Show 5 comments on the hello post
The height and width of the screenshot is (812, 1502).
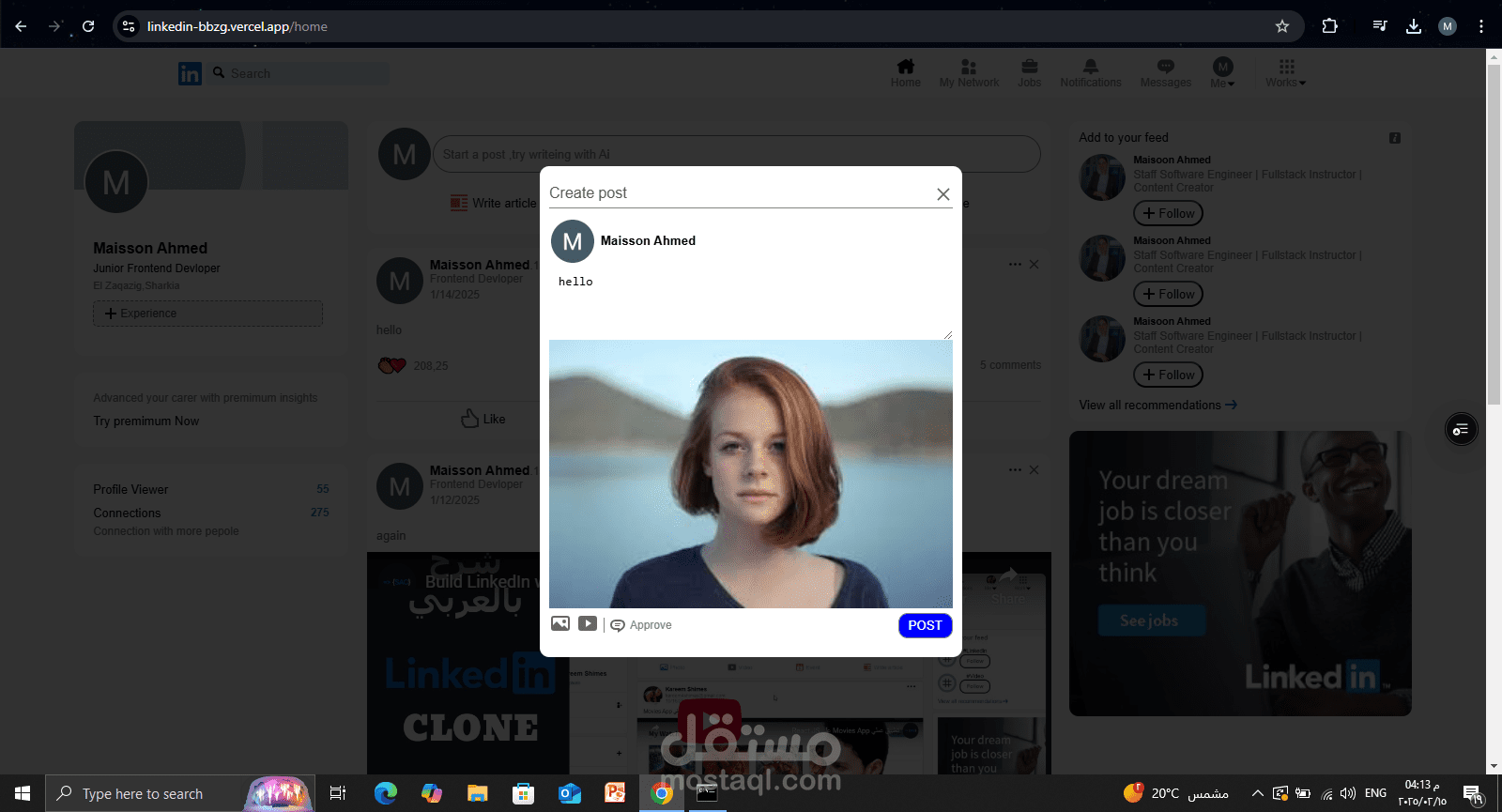[x=1010, y=365]
